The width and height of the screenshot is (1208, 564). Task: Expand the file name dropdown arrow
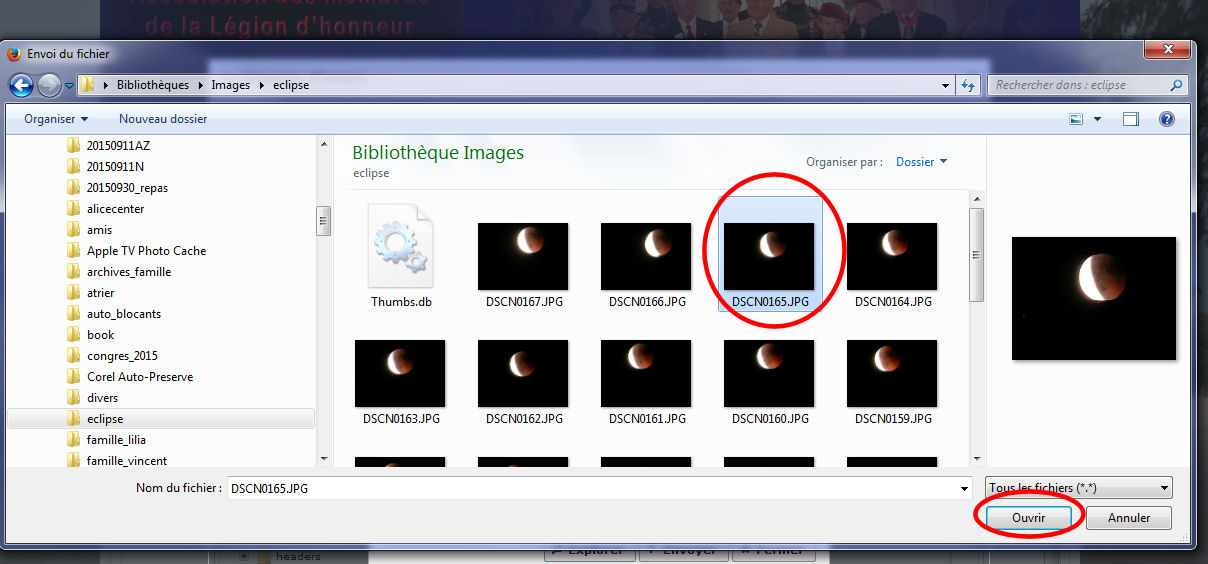point(964,488)
